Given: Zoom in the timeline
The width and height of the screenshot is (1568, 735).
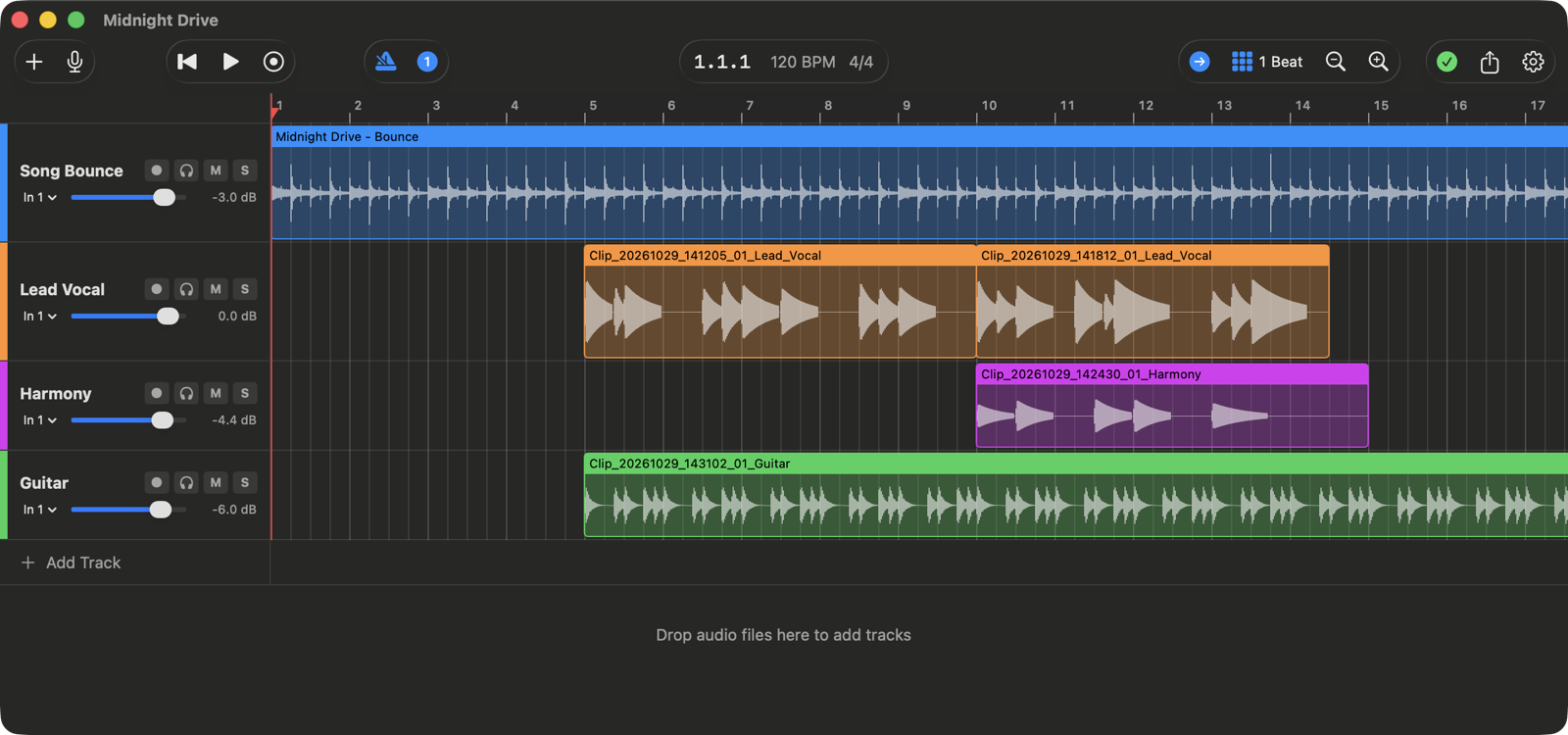Looking at the screenshot, I should (x=1379, y=62).
